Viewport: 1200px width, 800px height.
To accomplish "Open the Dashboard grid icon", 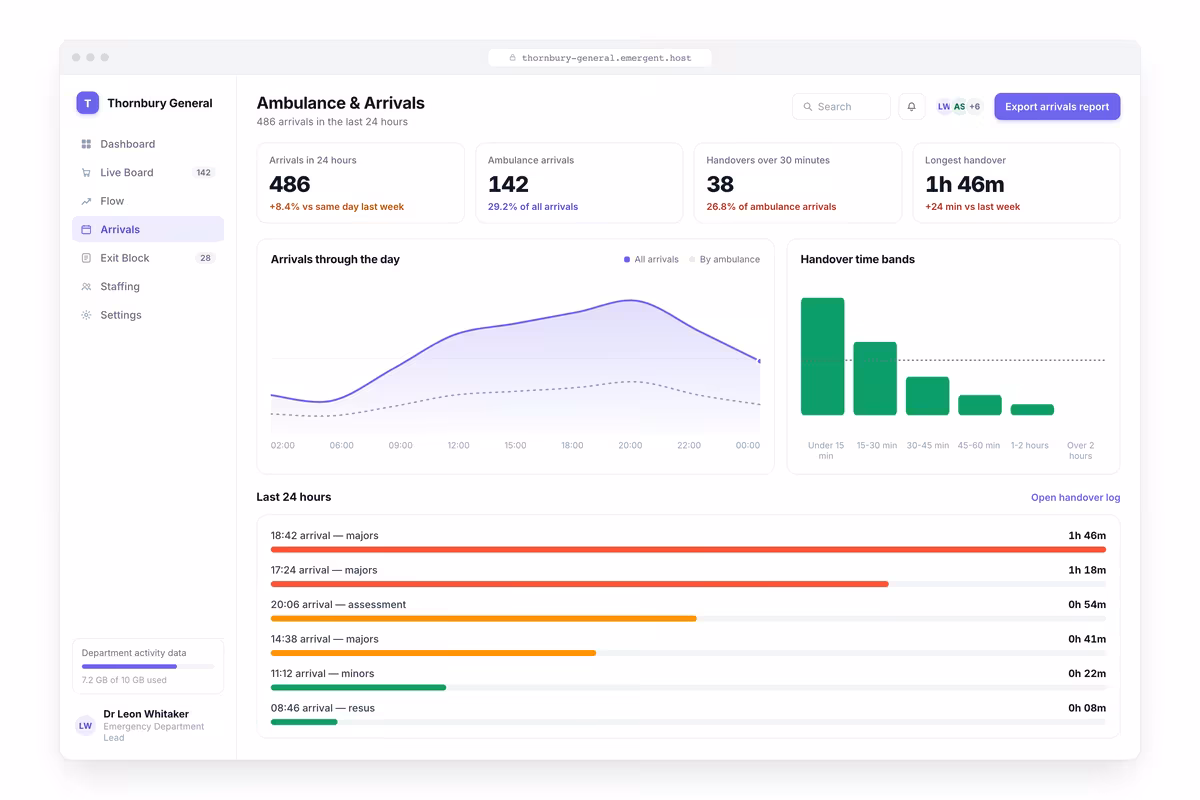I will pos(86,144).
